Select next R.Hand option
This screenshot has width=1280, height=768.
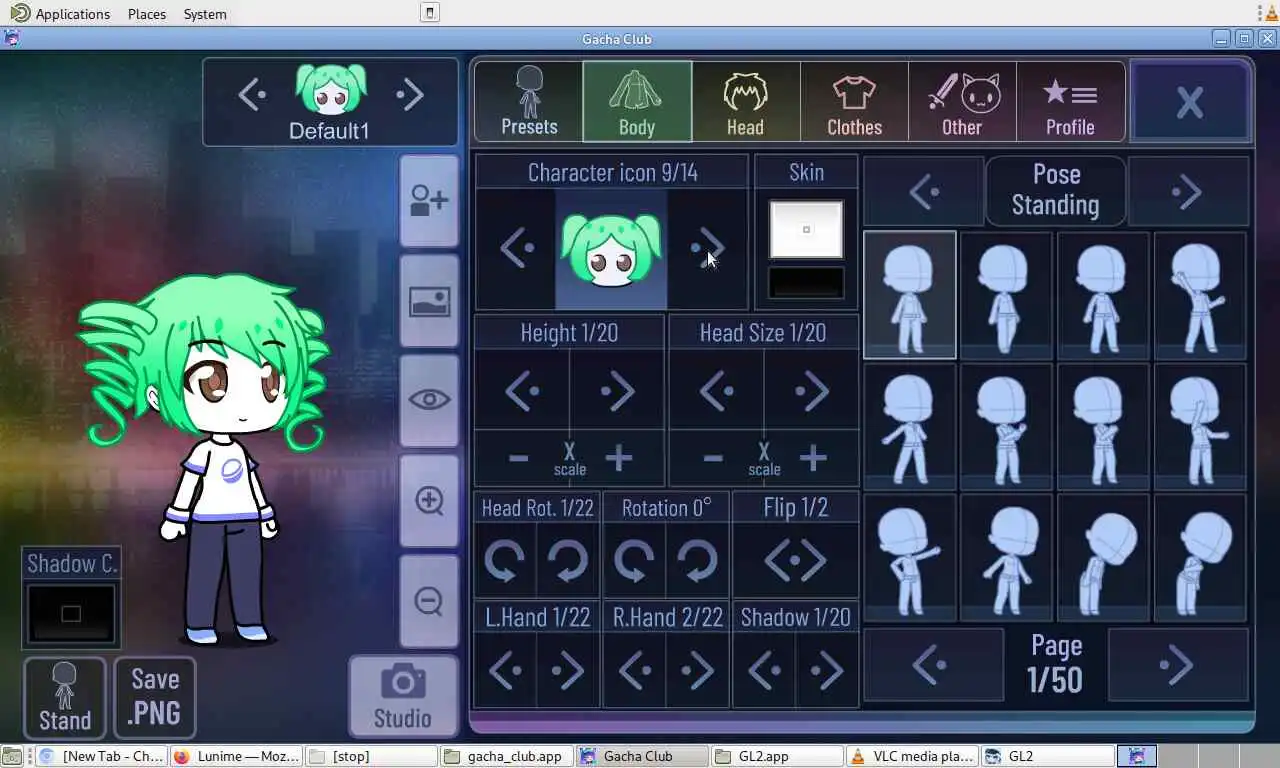(697, 671)
